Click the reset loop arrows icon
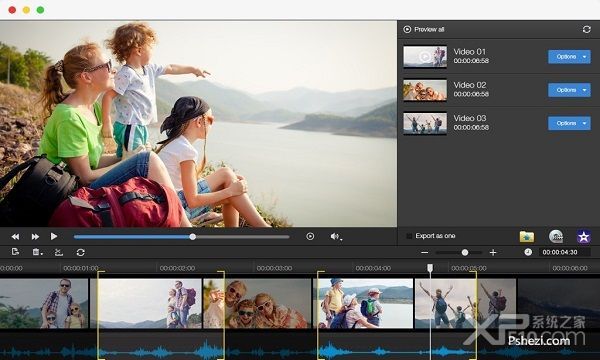The image size is (600, 360). pos(80,252)
